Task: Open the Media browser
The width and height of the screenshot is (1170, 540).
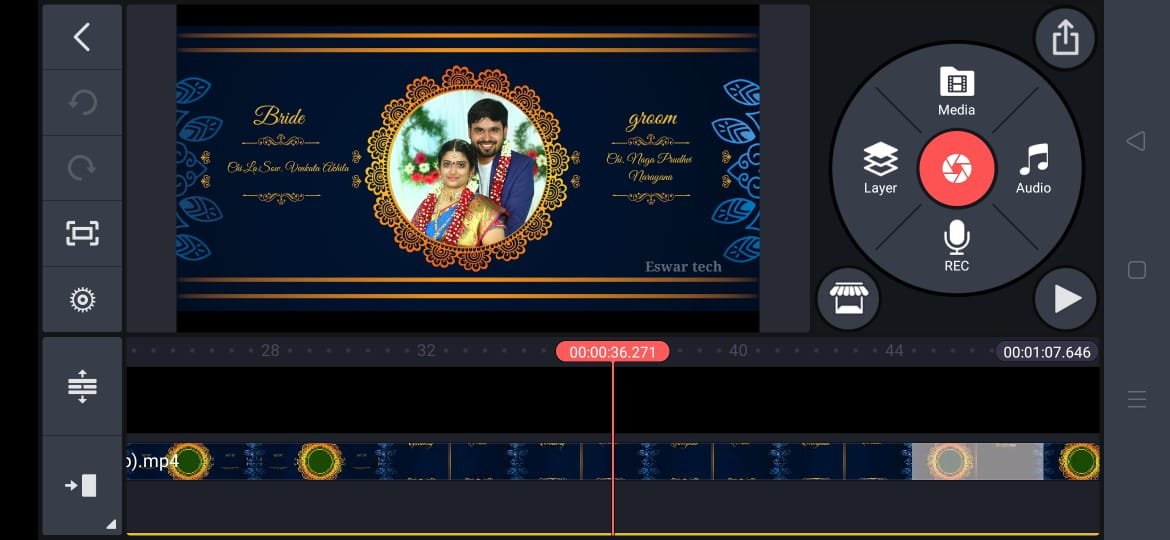Action: [956, 92]
